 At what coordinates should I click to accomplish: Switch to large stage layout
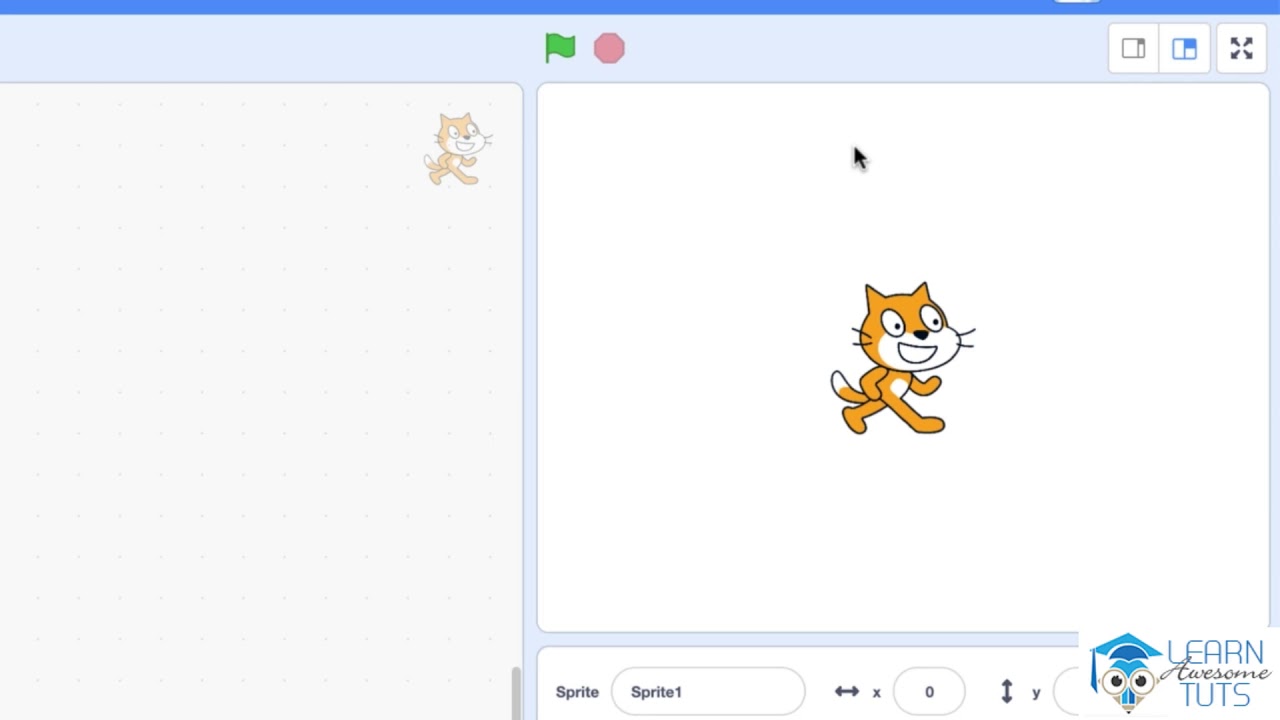coord(1184,49)
